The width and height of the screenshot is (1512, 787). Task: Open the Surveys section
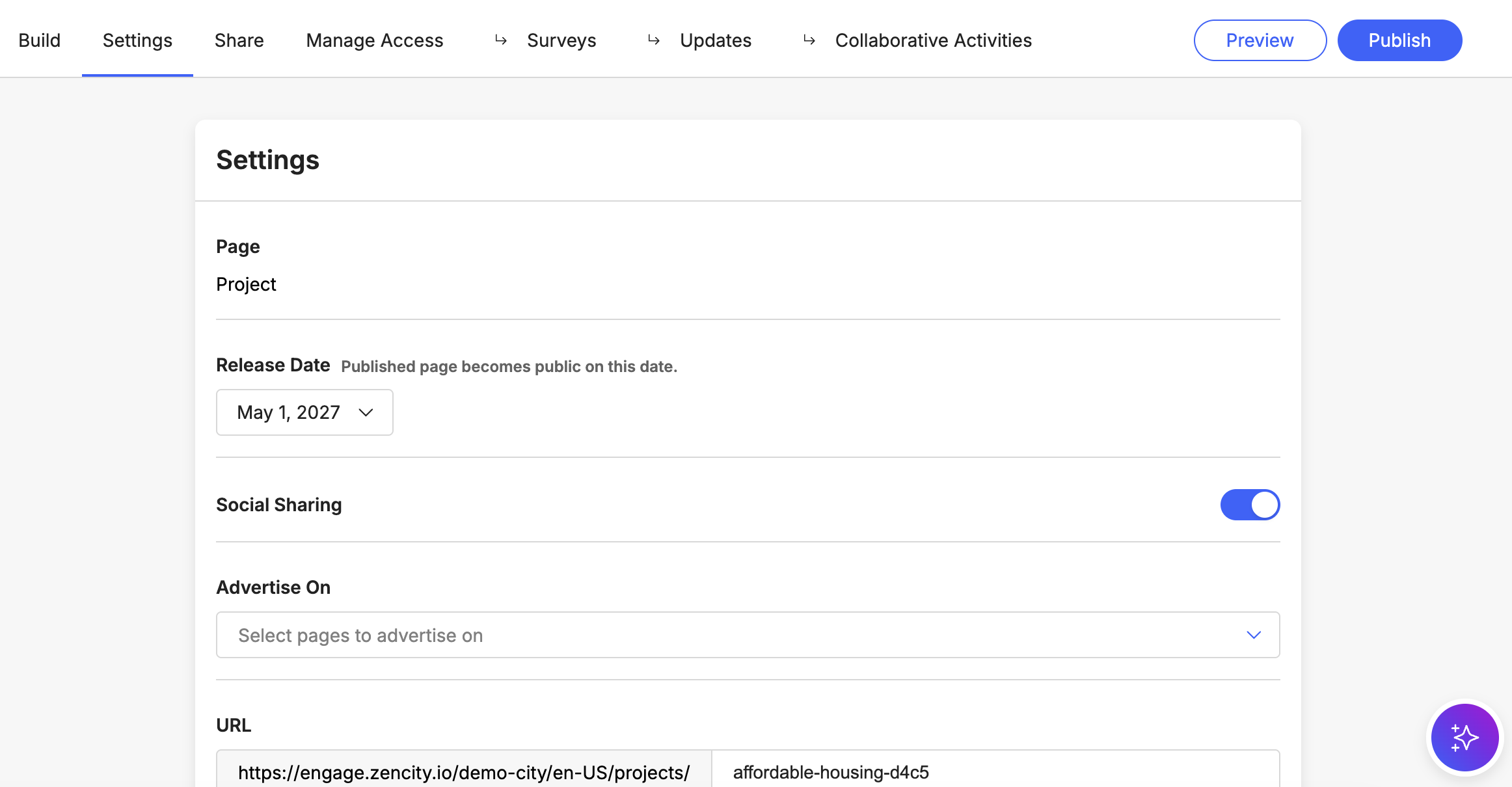click(561, 40)
